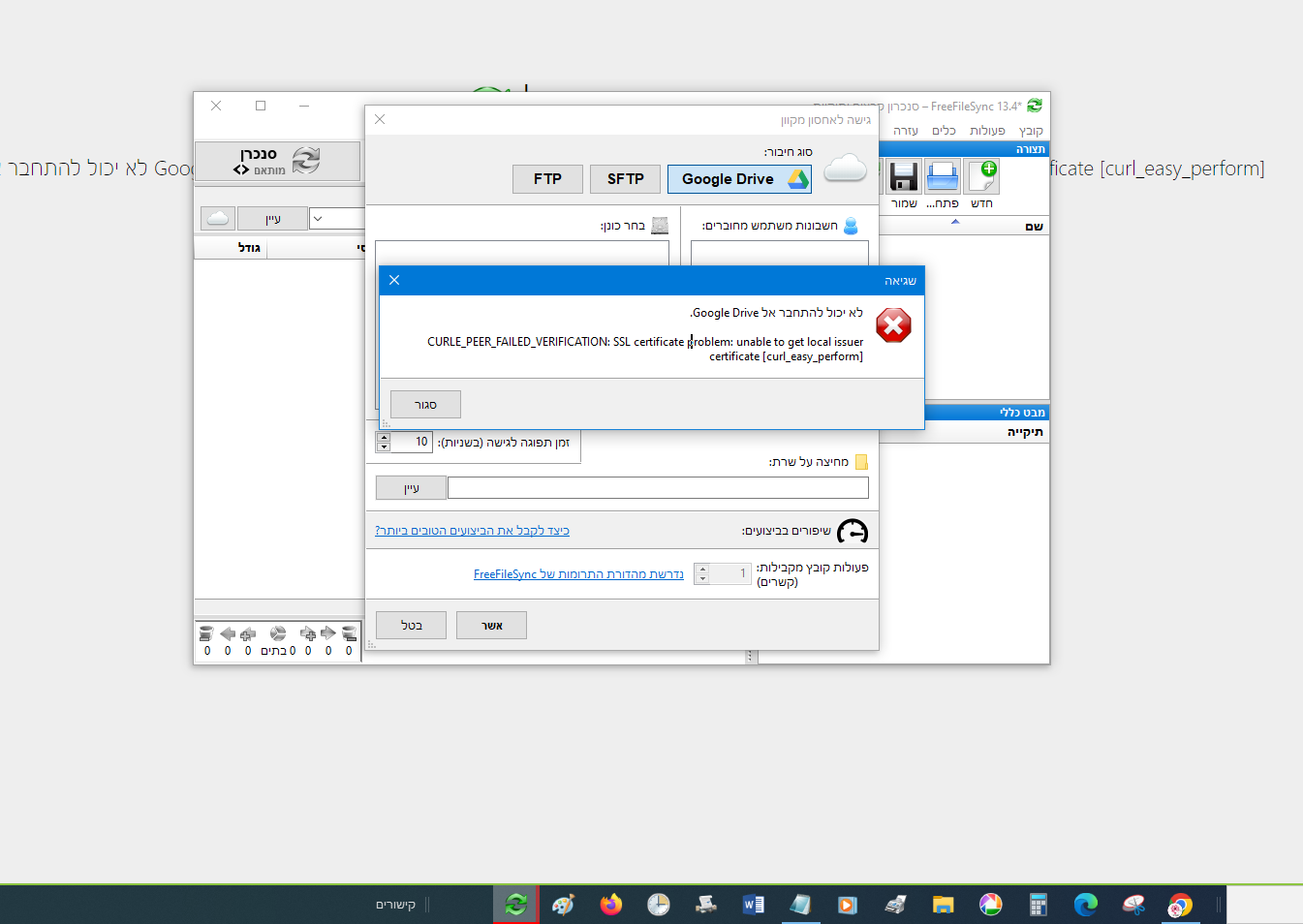Open Microsoft Word from the taskbar

(x=754, y=905)
